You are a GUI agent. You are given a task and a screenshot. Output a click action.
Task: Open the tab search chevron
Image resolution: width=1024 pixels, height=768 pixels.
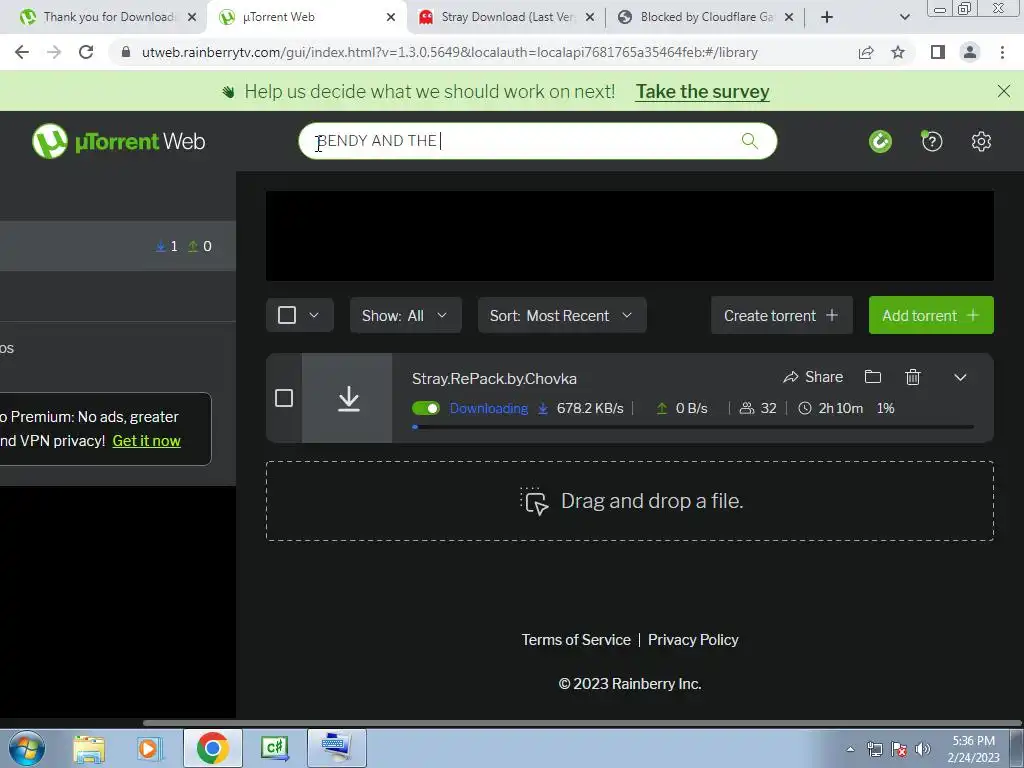coord(904,17)
